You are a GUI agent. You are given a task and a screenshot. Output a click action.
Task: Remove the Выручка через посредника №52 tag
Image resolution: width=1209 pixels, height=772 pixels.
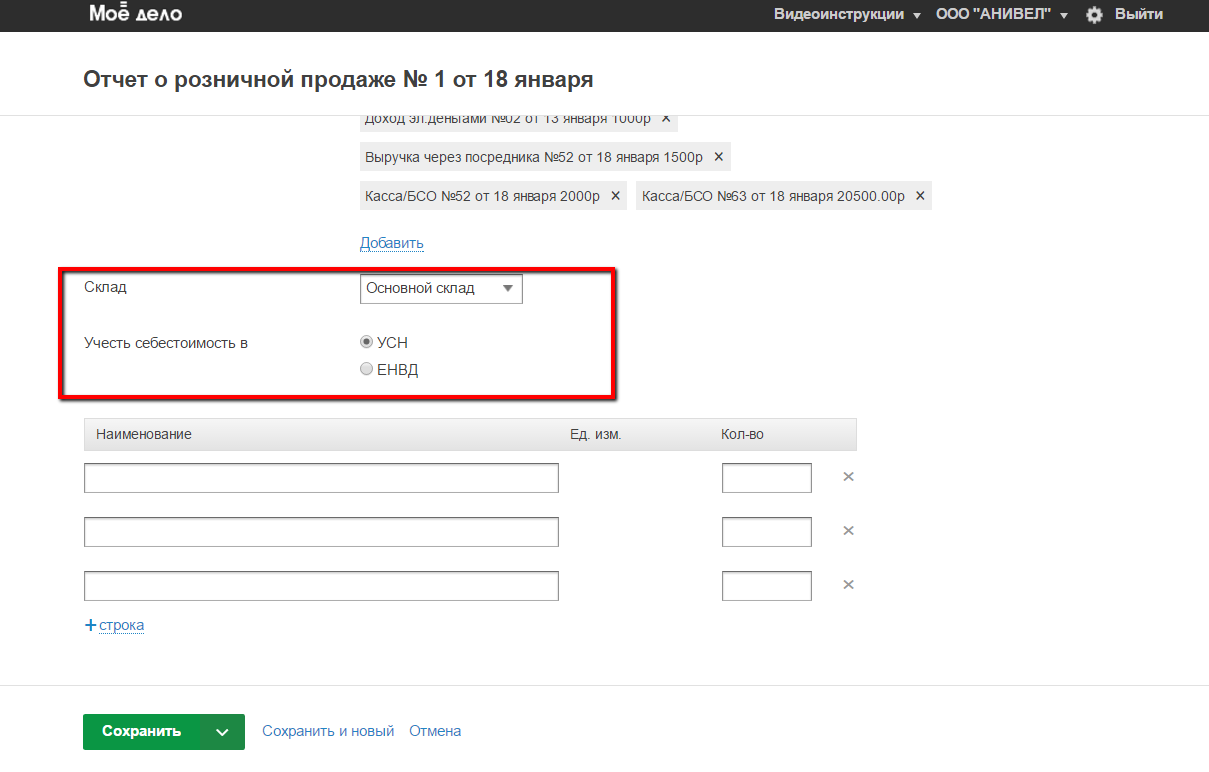[x=718, y=158]
